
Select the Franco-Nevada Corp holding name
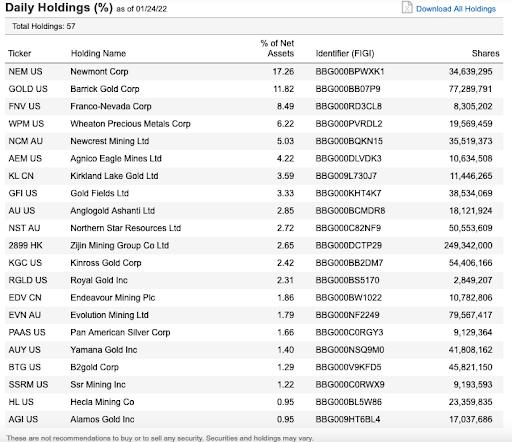(111, 106)
